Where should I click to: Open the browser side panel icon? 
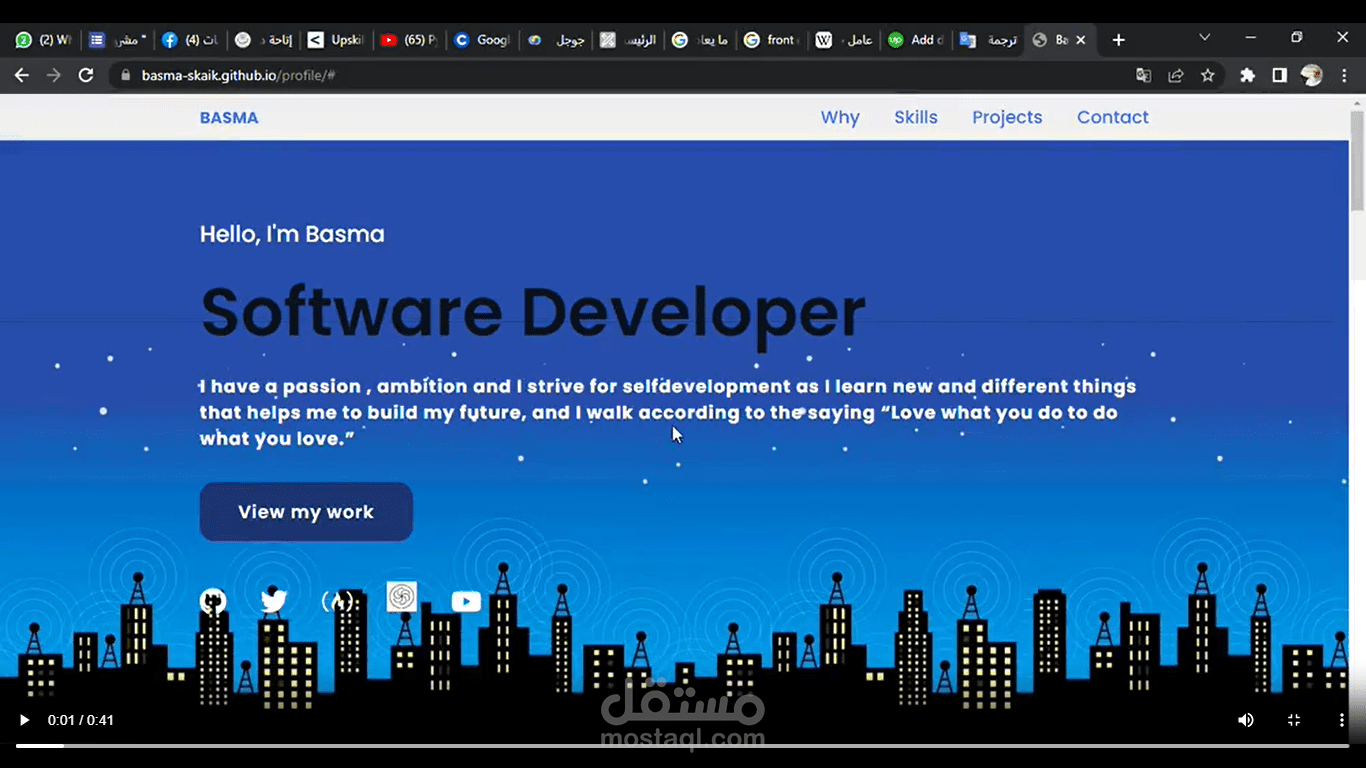1279,75
